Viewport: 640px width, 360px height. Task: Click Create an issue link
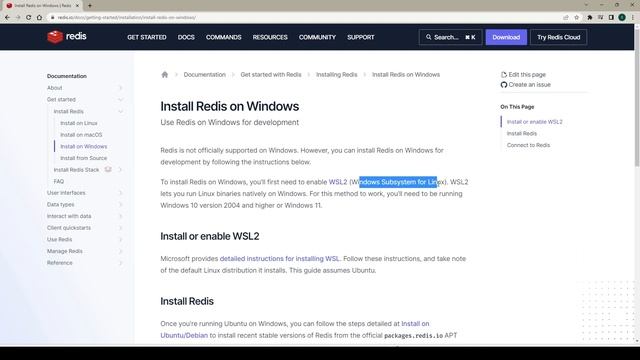[x=526, y=84]
